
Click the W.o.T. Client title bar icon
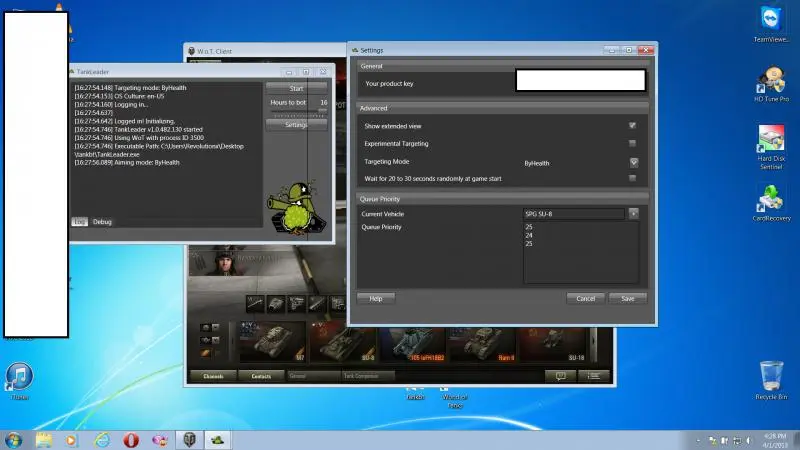tap(191, 51)
